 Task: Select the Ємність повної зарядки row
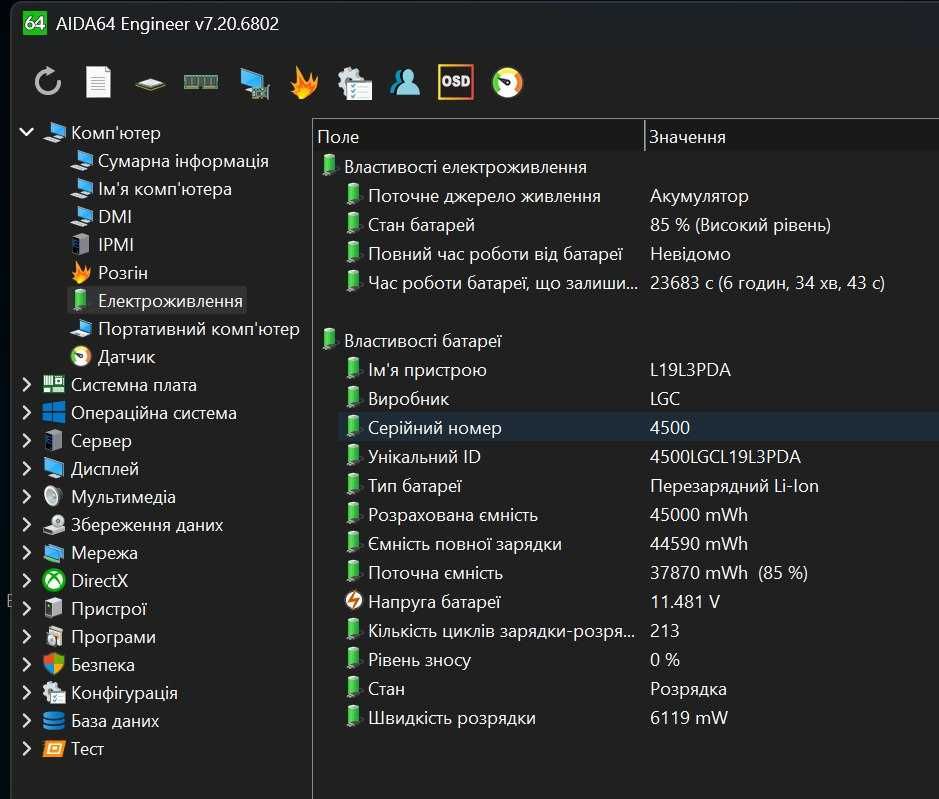[638, 544]
